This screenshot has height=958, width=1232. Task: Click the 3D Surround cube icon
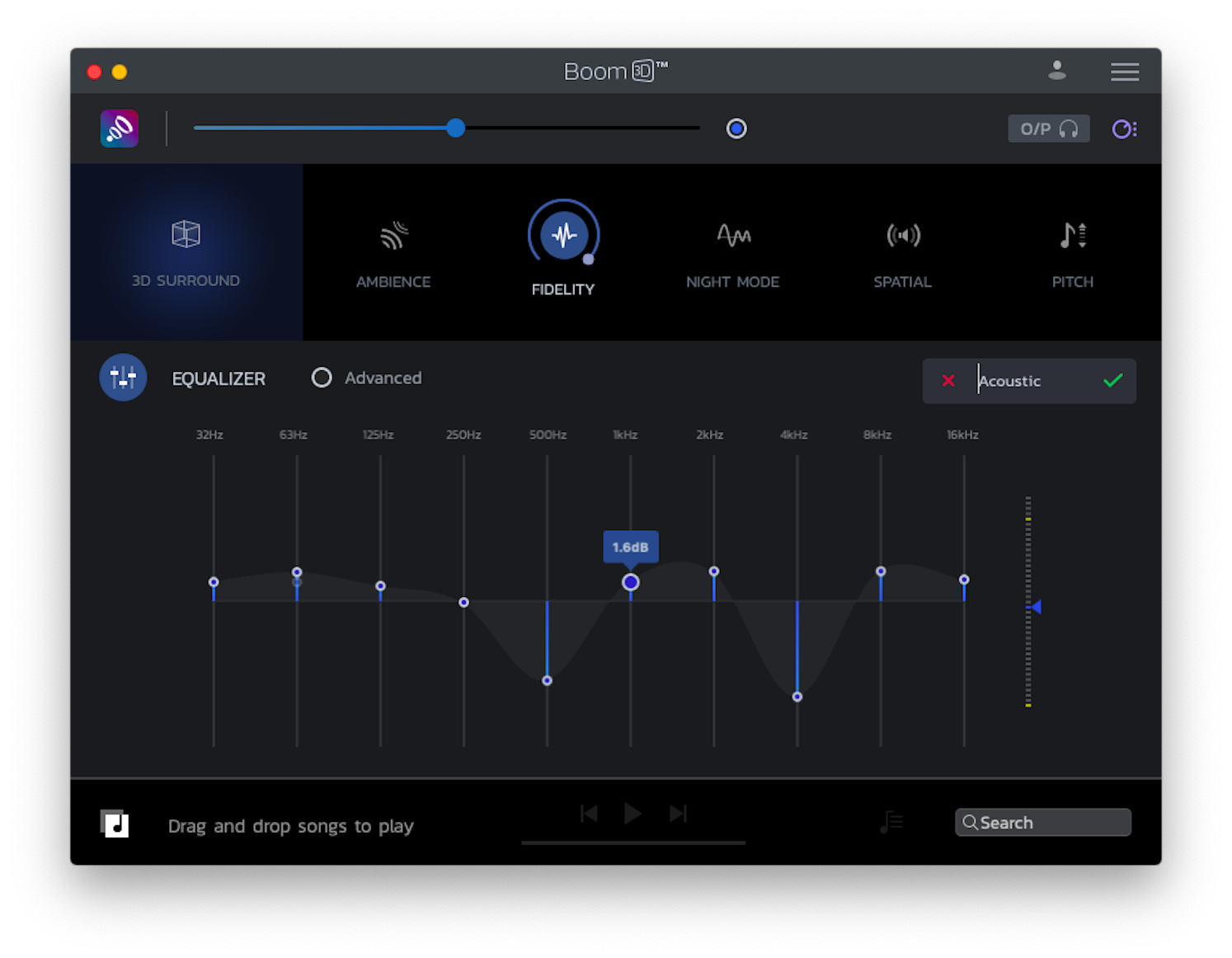click(x=186, y=233)
